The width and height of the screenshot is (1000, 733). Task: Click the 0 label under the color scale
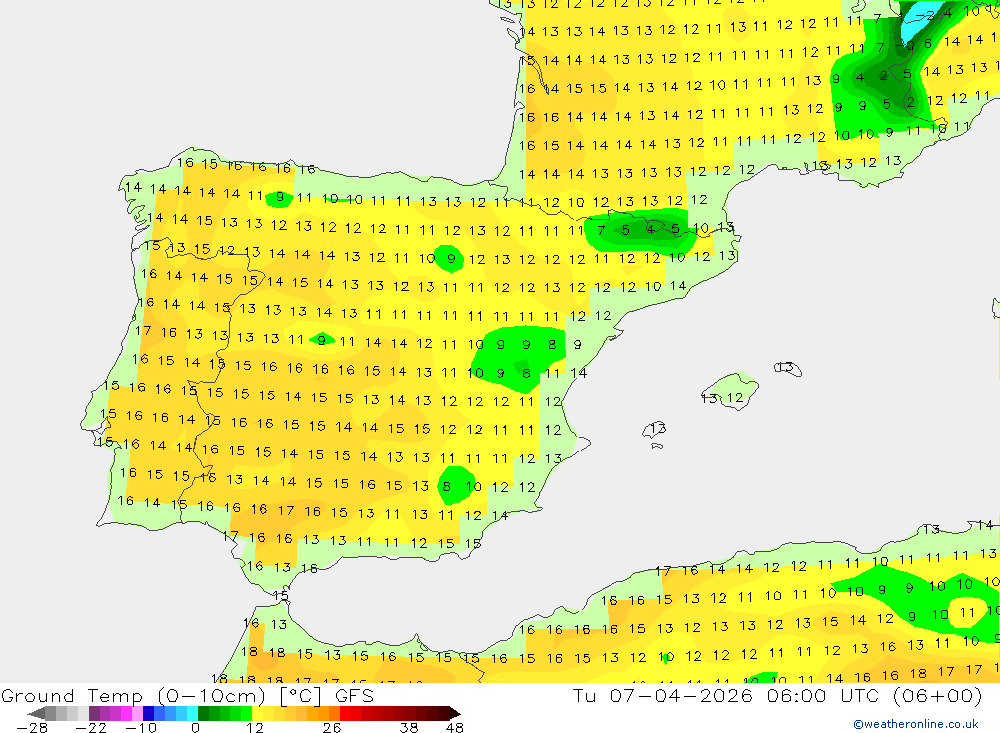pos(195,728)
